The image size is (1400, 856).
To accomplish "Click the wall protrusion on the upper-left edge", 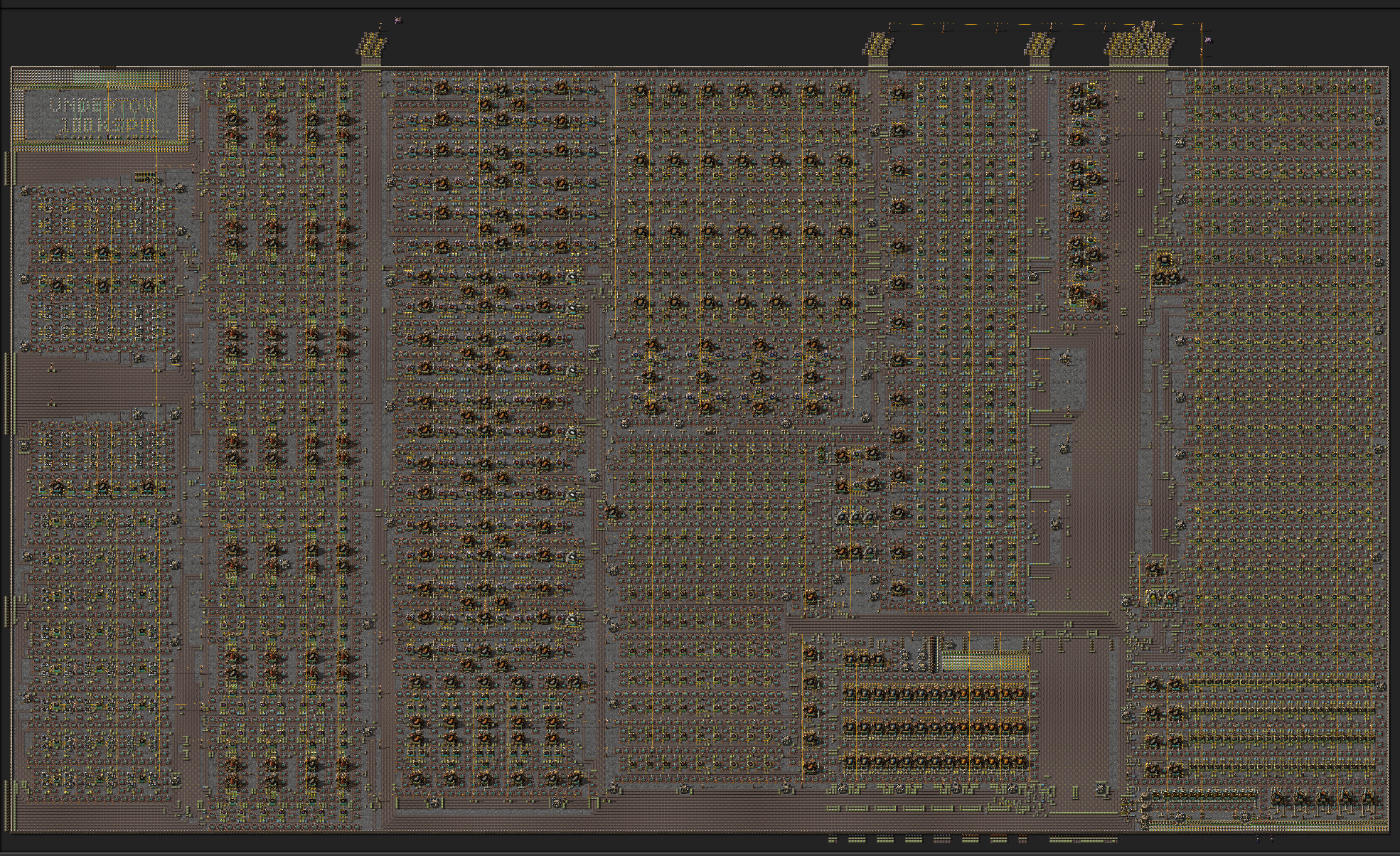I will [x=8, y=167].
